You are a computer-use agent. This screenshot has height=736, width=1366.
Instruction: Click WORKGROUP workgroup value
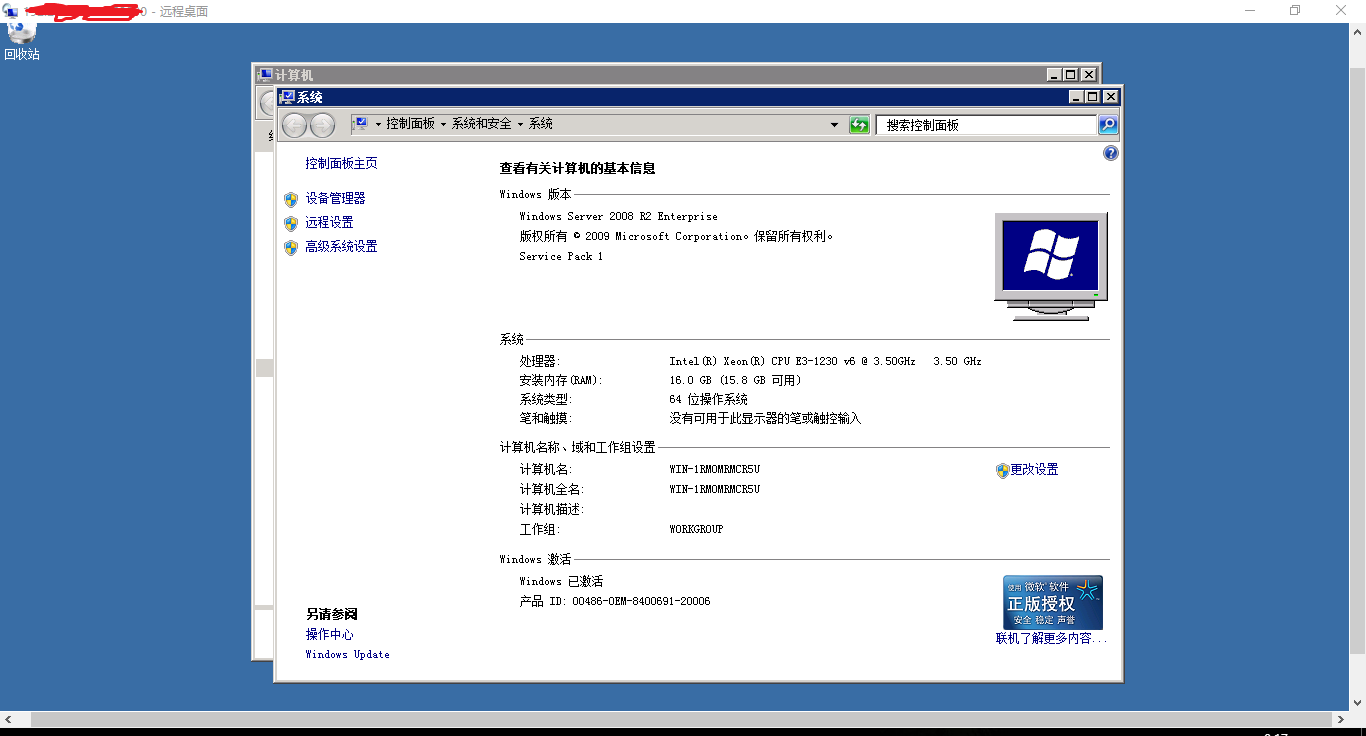pyautogui.click(x=696, y=529)
